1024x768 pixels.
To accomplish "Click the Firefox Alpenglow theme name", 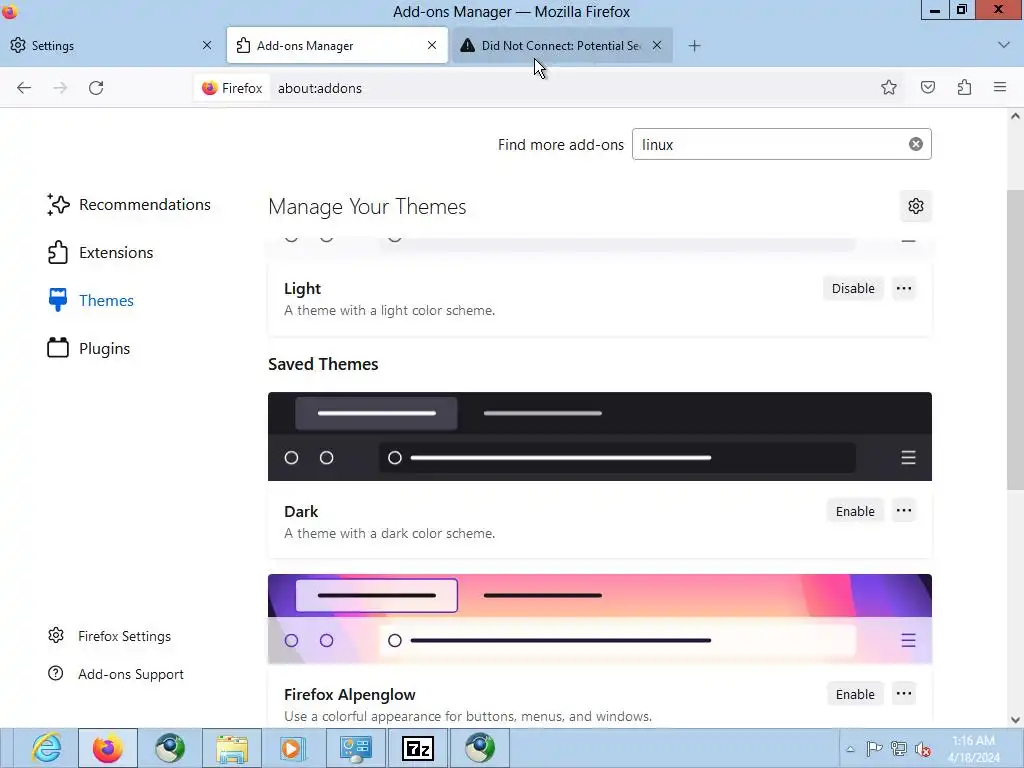I will (x=349, y=695).
